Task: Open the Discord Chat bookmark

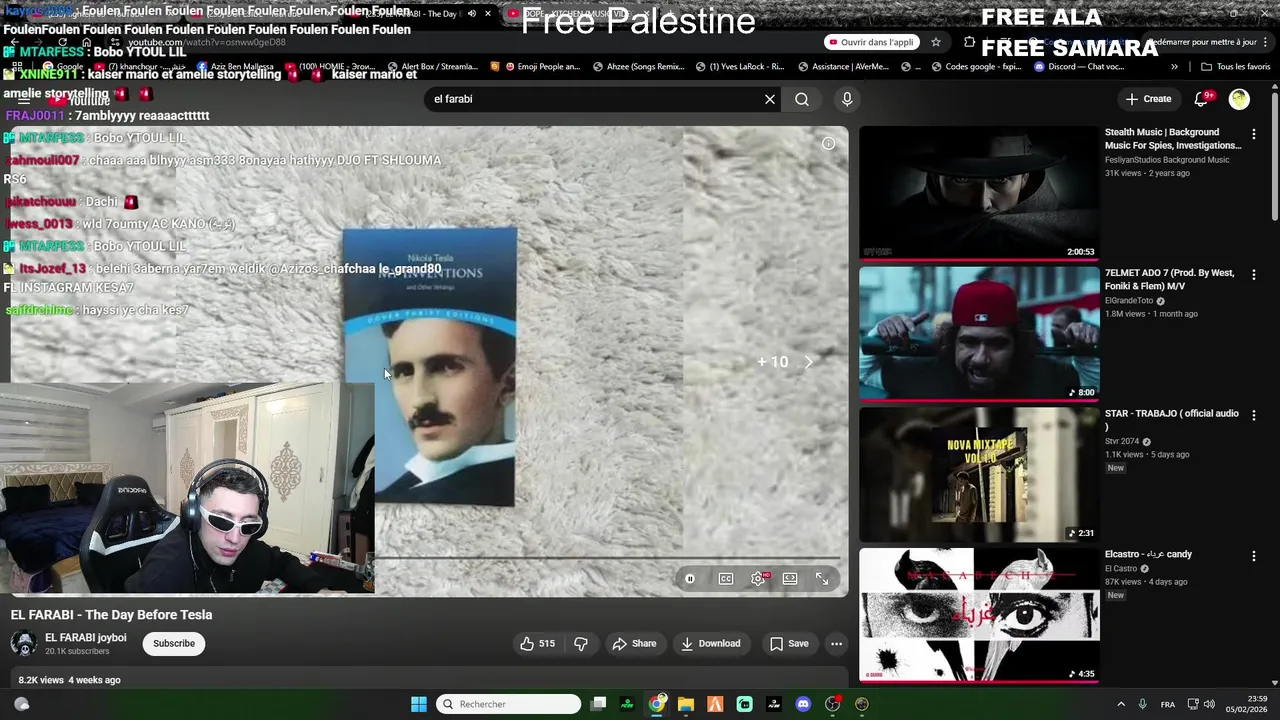Action: 1079,67
